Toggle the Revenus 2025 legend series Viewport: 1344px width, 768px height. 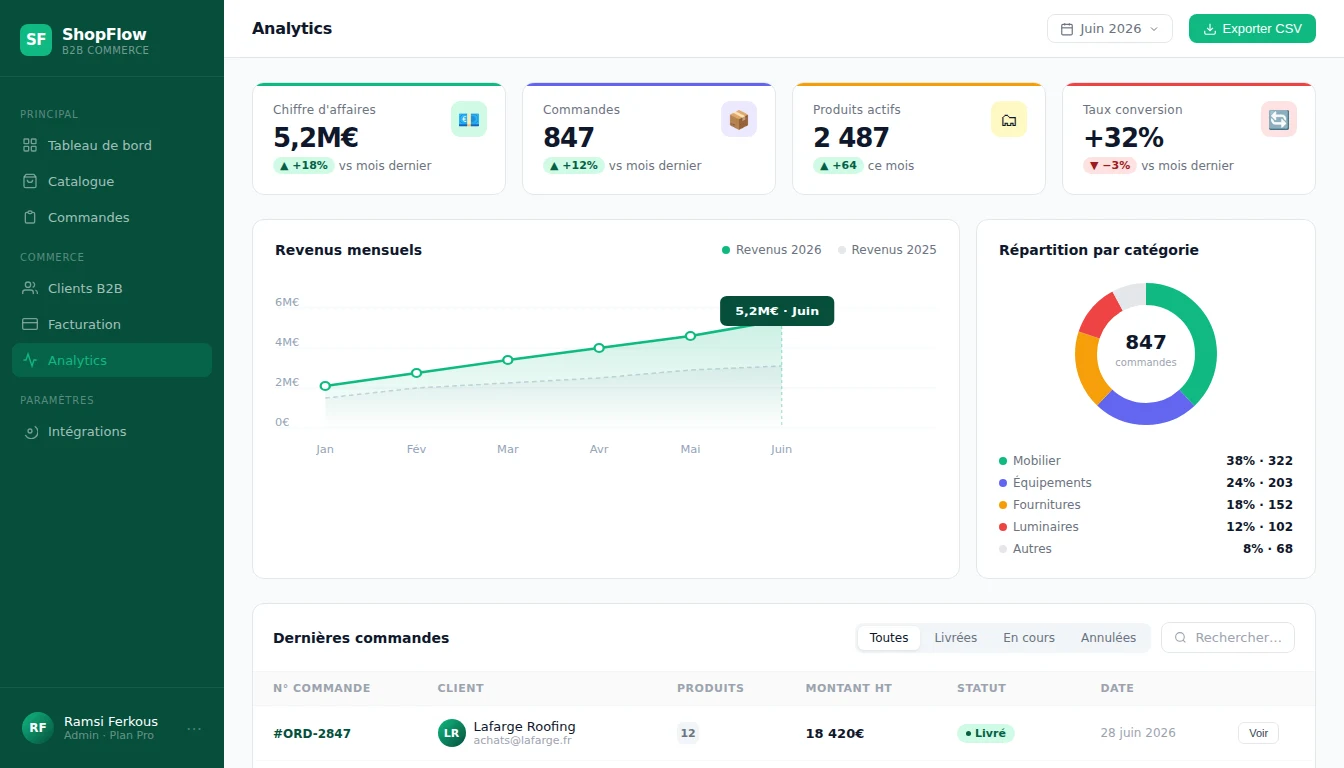click(x=887, y=250)
